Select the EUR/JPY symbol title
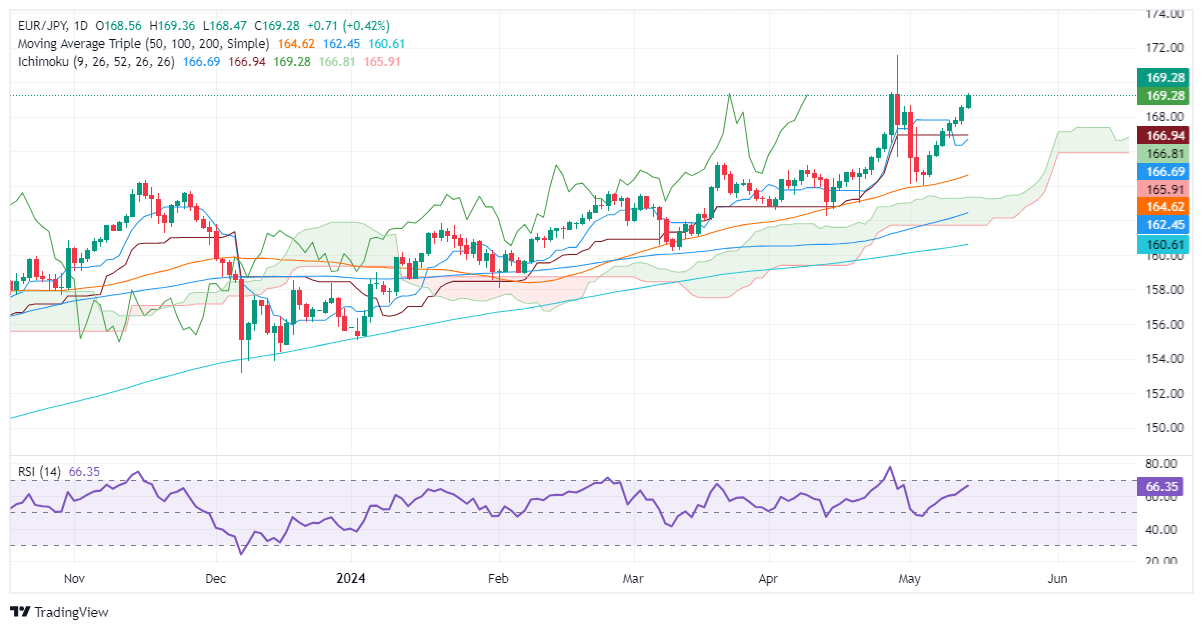This screenshot has width=1203, height=630. coord(40,27)
